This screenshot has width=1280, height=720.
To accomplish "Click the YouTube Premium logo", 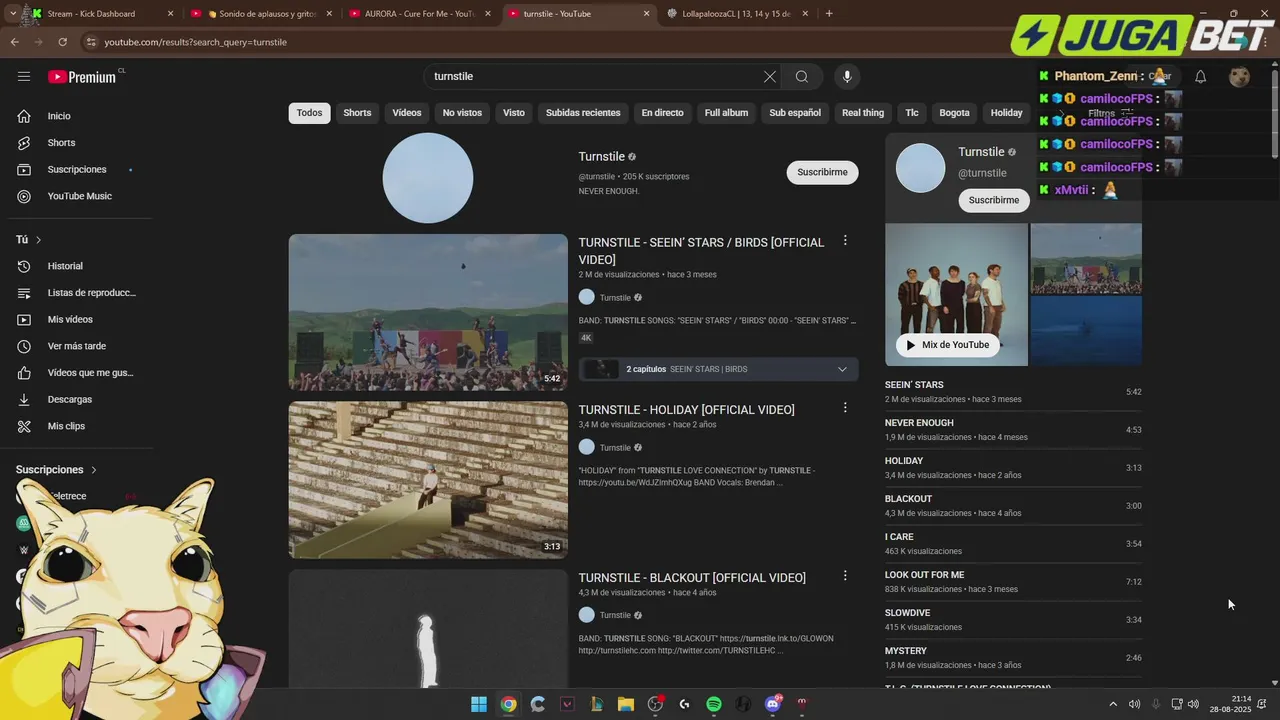I will click(x=82, y=77).
